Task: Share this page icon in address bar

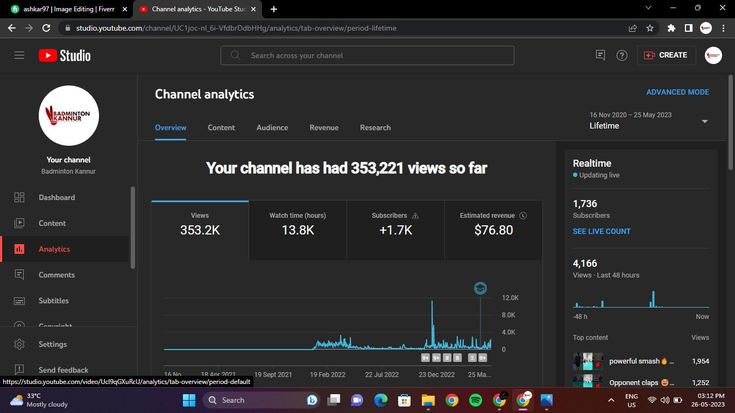Action: [632, 28]
